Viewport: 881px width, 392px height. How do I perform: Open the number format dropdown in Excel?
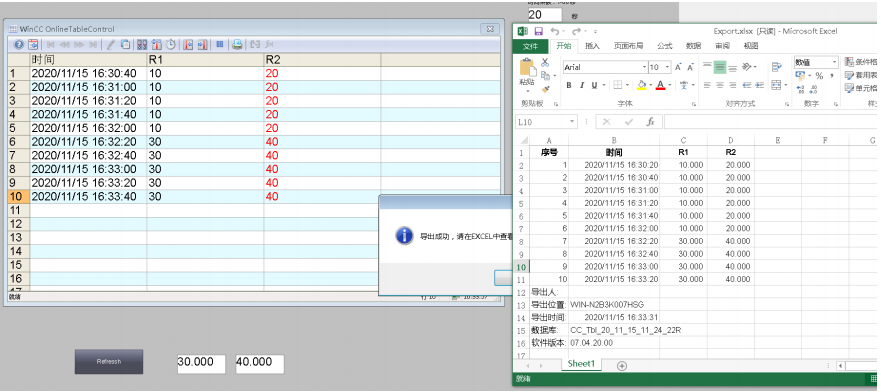(x=834, y=62)
